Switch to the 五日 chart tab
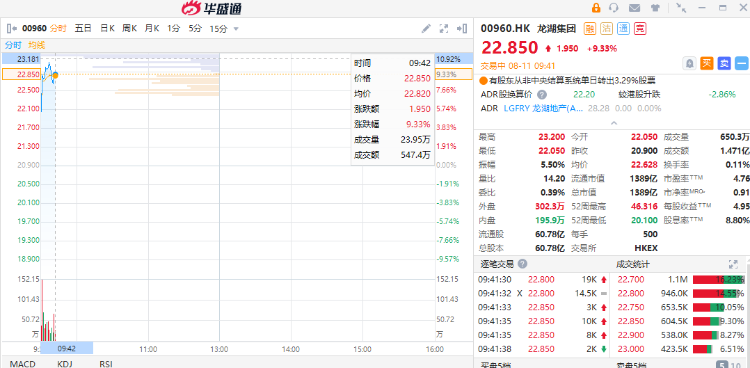750x368 pixels. pos(83,29)
